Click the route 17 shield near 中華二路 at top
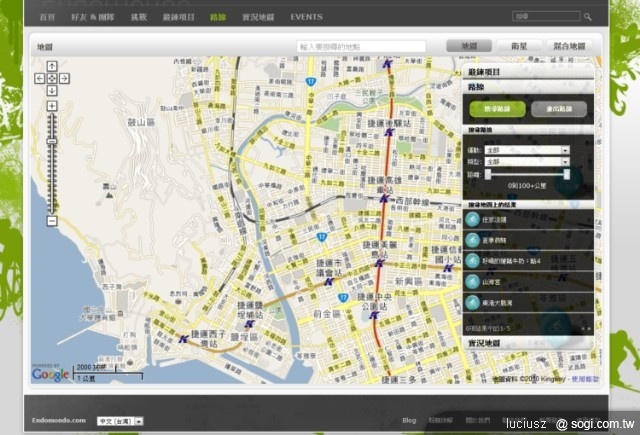 [311, 82]
